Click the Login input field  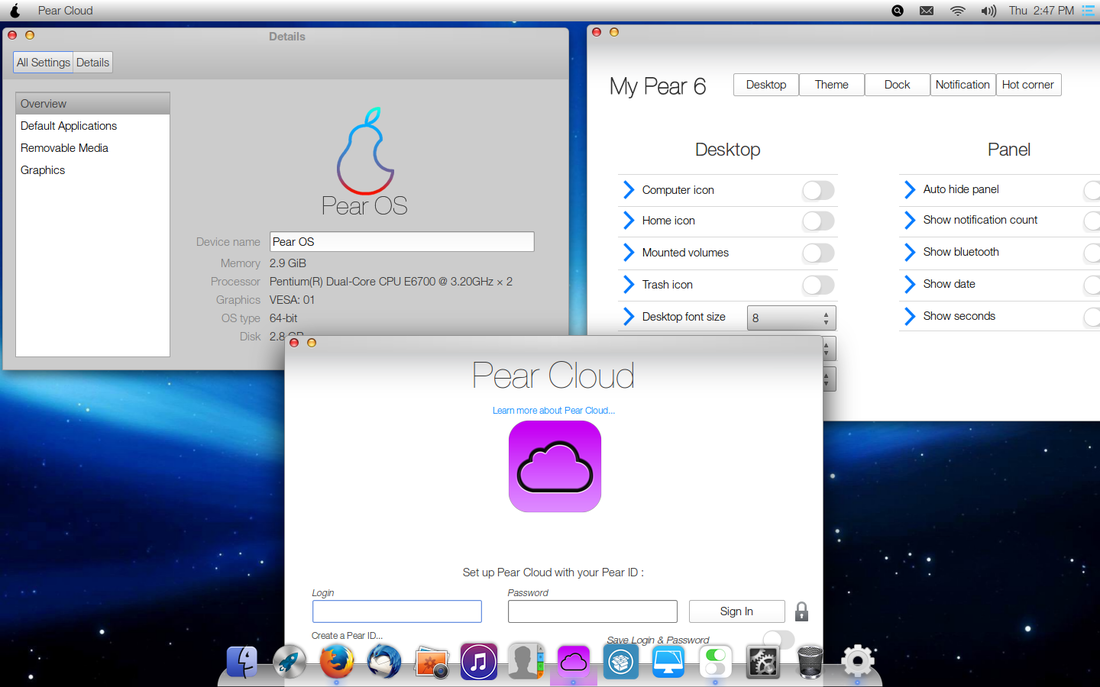click(397, 611)
